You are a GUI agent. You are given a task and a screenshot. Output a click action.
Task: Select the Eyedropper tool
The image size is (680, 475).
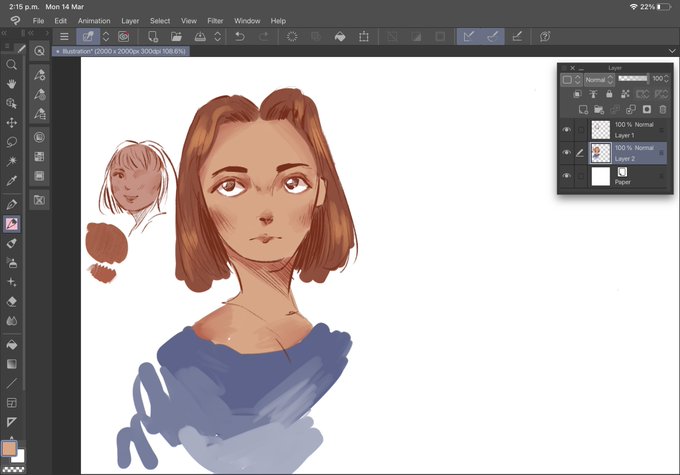point(12,180)
